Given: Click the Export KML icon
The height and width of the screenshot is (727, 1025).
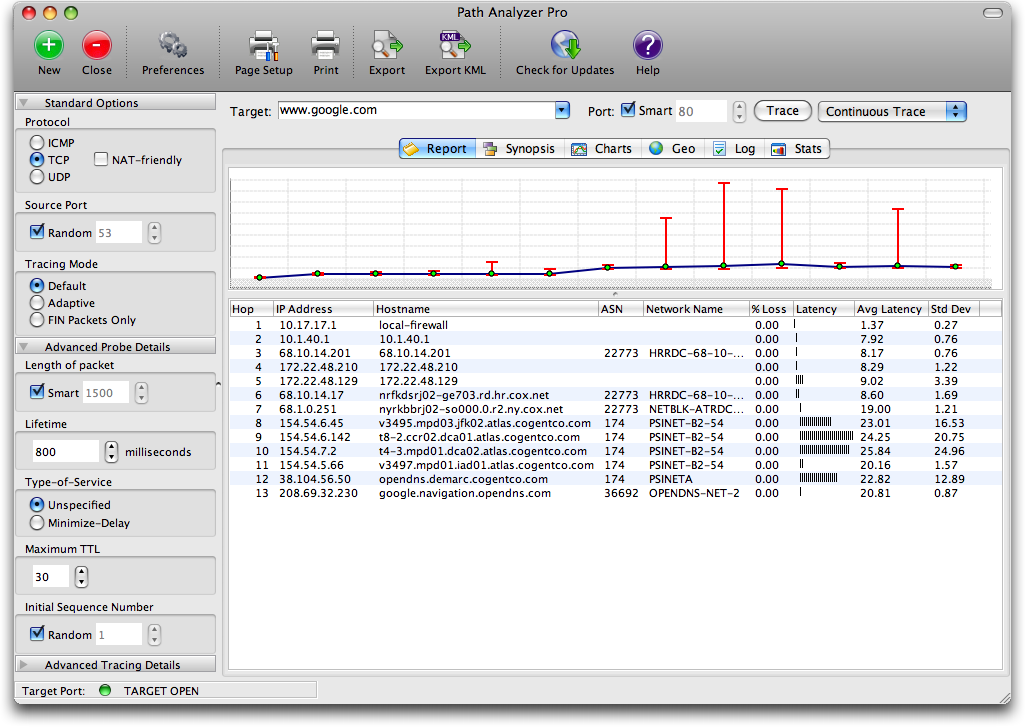Looking at the screenshot, I should (x=455, y=46).
